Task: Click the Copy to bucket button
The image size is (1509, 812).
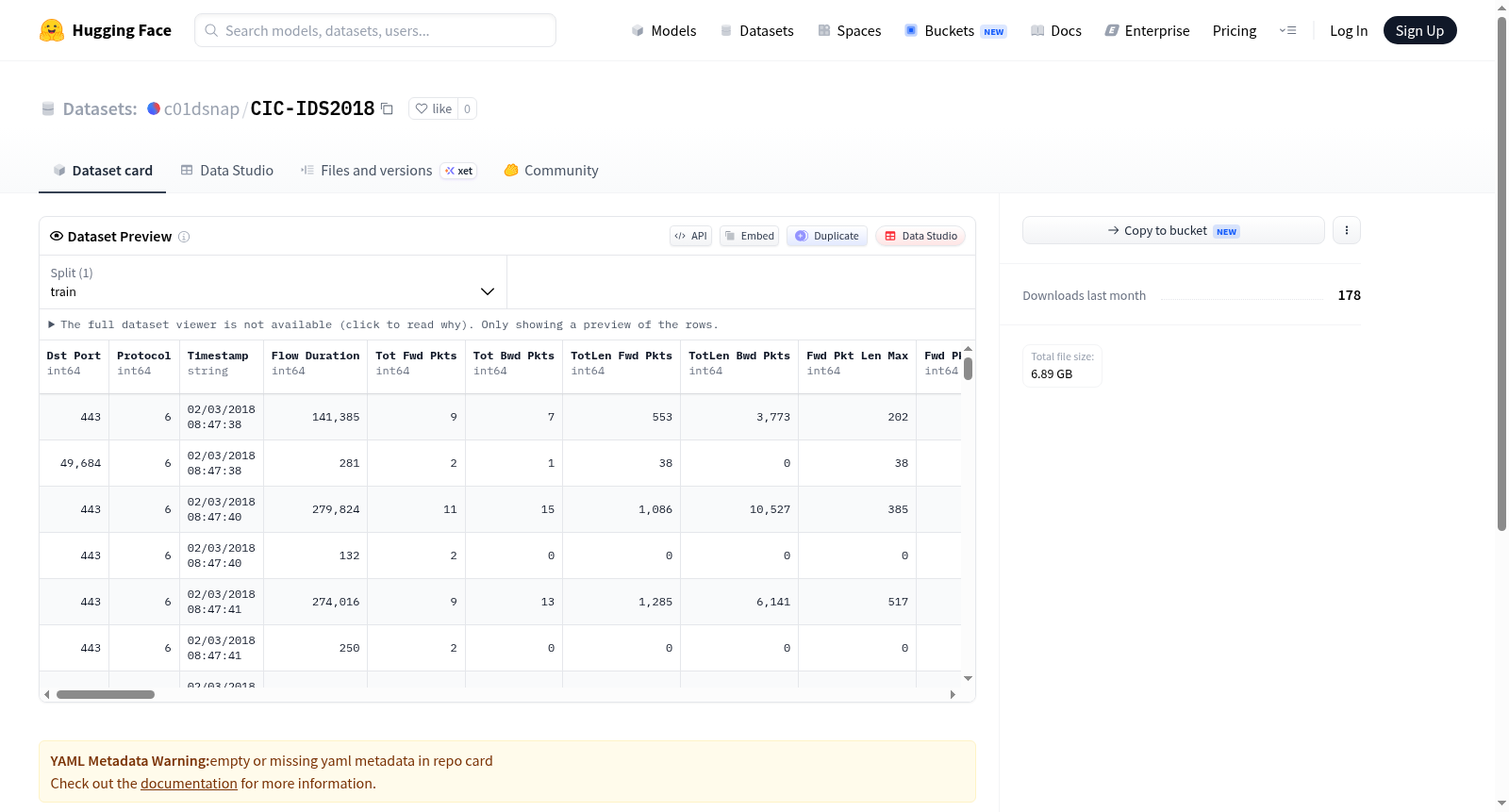Action: 1173,230
